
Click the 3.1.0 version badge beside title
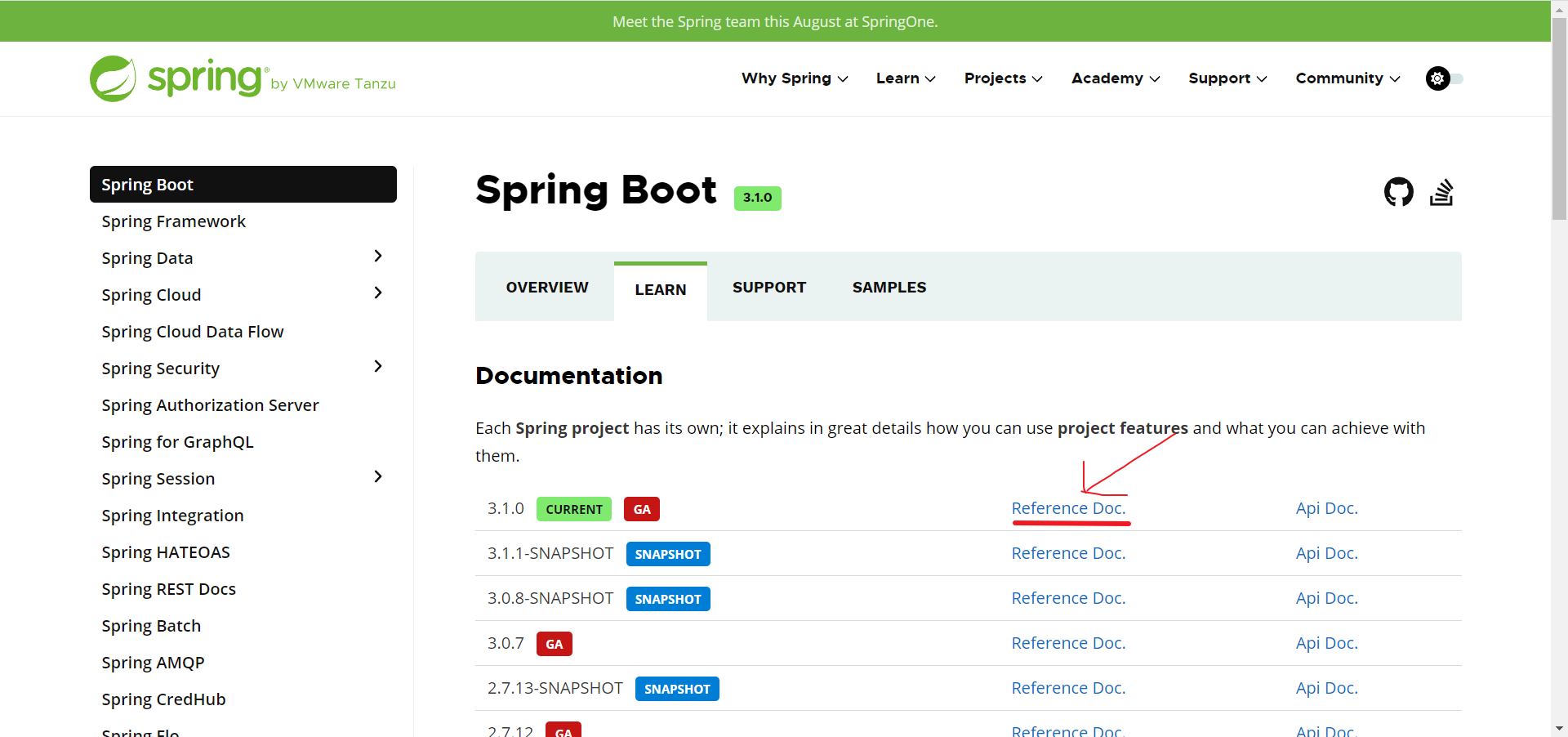[757, 198]
